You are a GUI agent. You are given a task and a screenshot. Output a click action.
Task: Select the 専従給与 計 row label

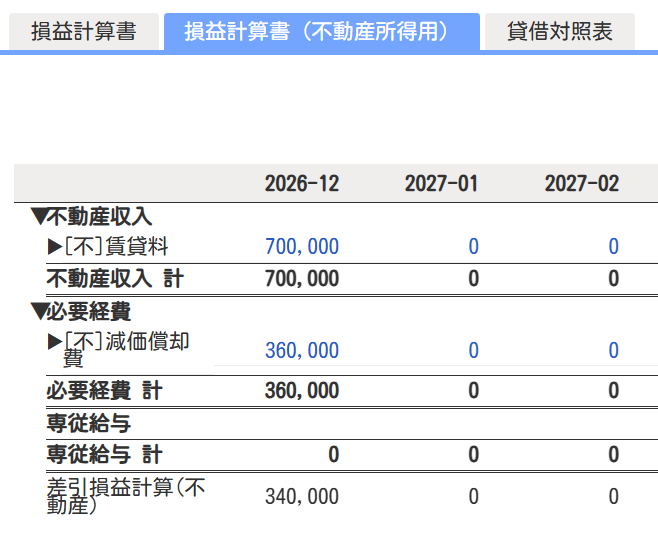(x=104, y=455)
